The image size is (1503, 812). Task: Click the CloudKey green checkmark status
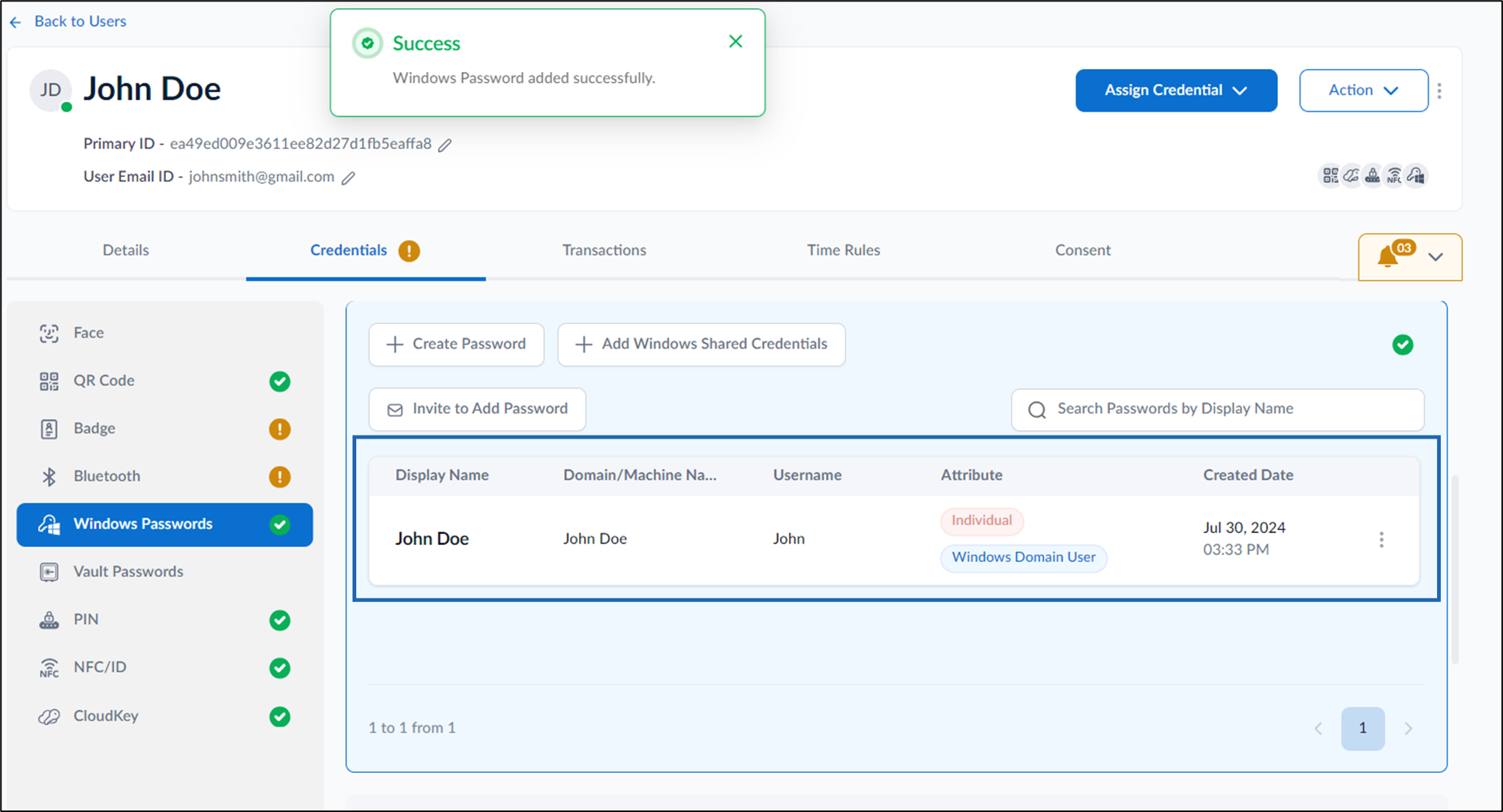click(x=280, y=717)
